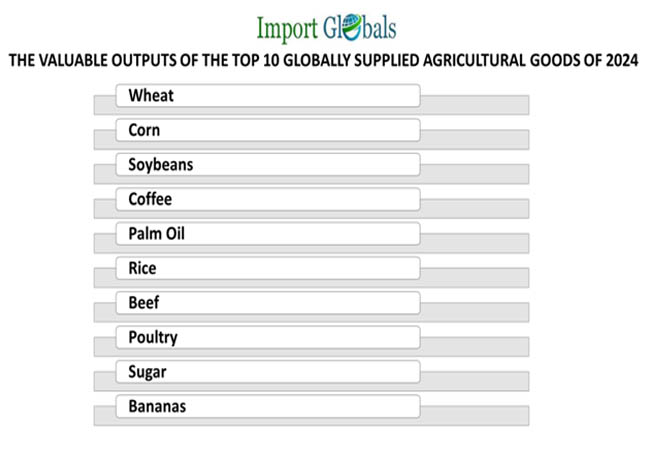Pick the Coffee entry

(x=267, y=199)
